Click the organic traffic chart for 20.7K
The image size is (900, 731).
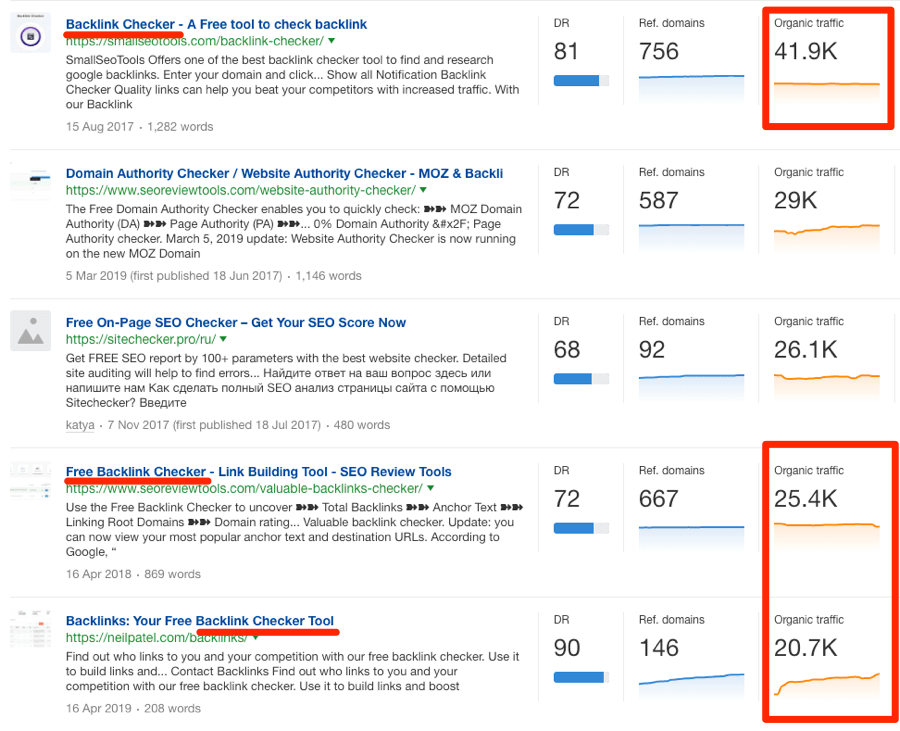(827, 686)
